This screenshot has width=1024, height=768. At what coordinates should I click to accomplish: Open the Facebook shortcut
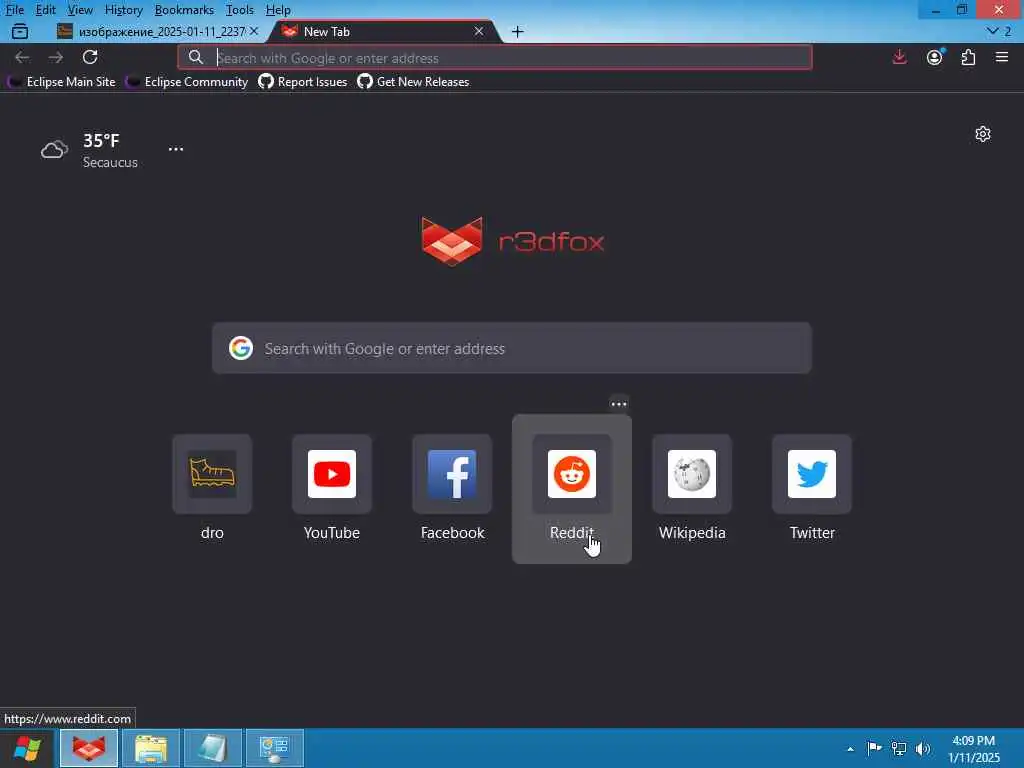452,488
